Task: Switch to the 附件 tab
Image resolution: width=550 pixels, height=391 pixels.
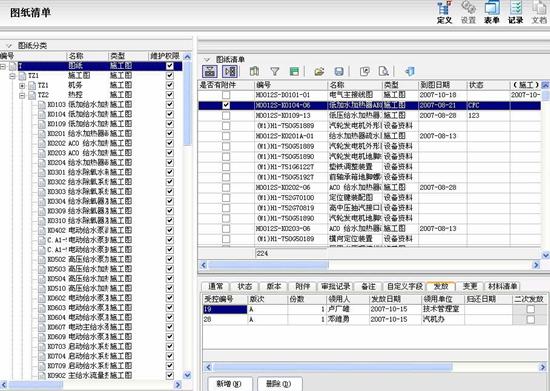Action: [x=302, y=286]
